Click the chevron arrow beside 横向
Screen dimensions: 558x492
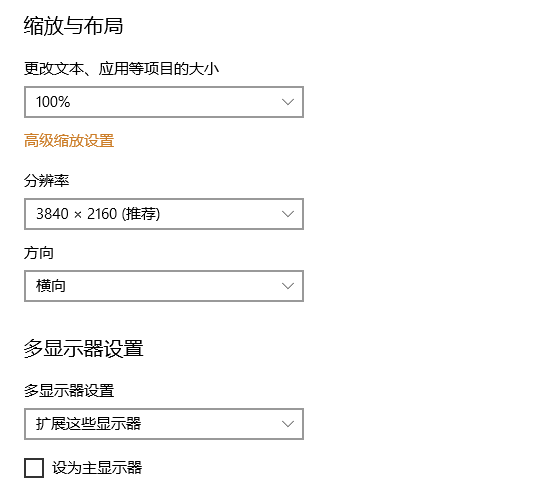(288, 286)
